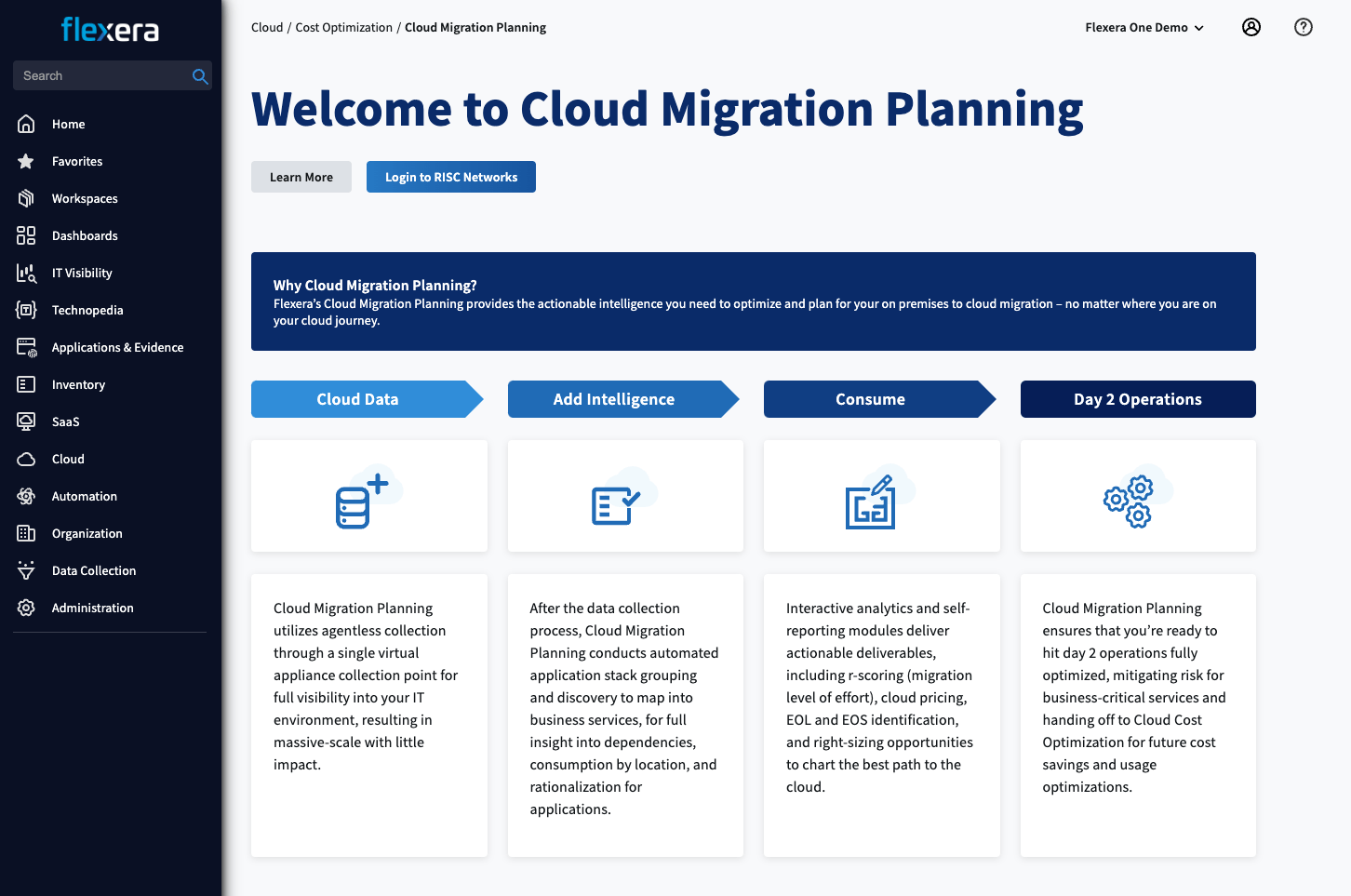Viewport: 1351px width, 896px height.
Task: Open Administration gear icon
Action: click(26, 608)
